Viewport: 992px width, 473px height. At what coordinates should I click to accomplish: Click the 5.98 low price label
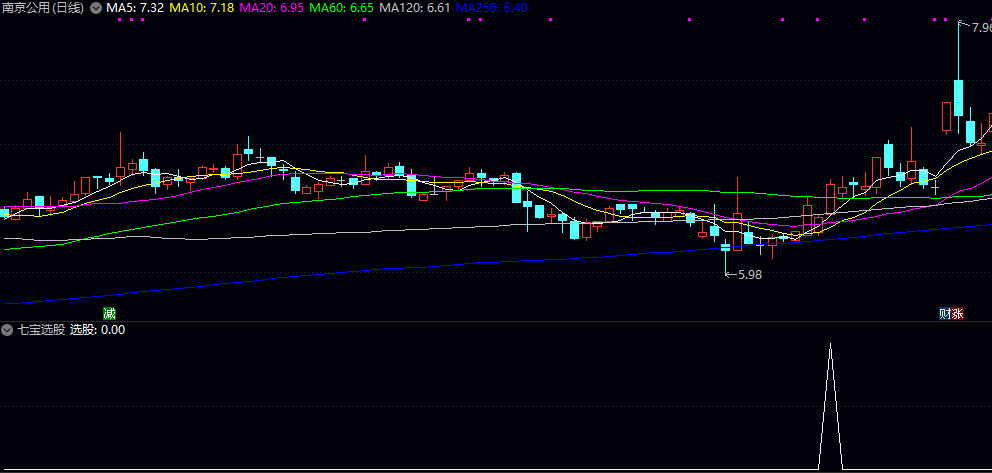[x=749, y=274]
